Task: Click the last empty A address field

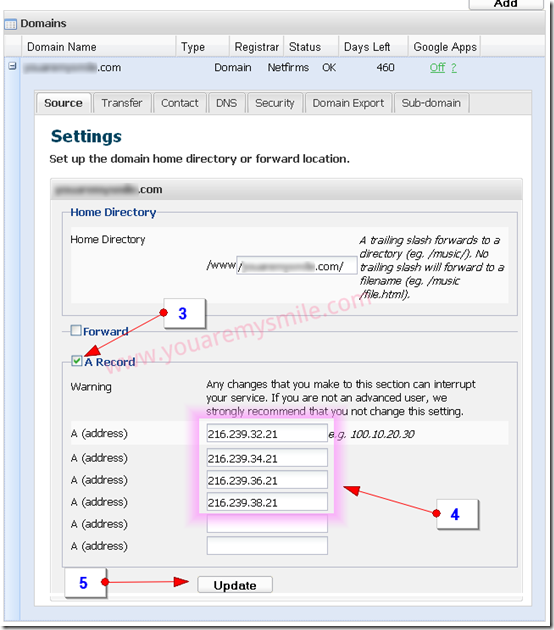Action: coord(267,546)
